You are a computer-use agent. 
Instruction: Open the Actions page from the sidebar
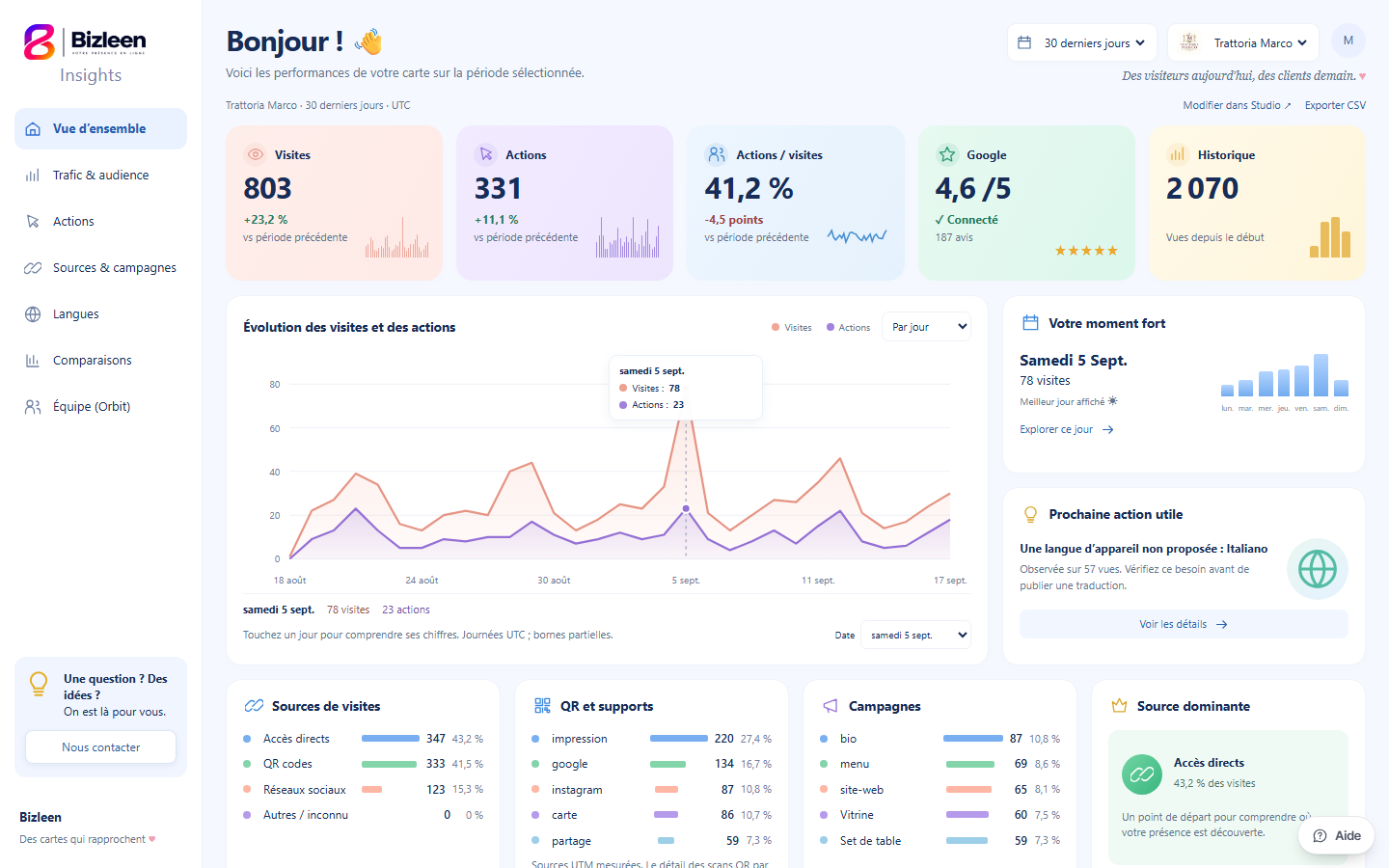(x=100, y=222)
